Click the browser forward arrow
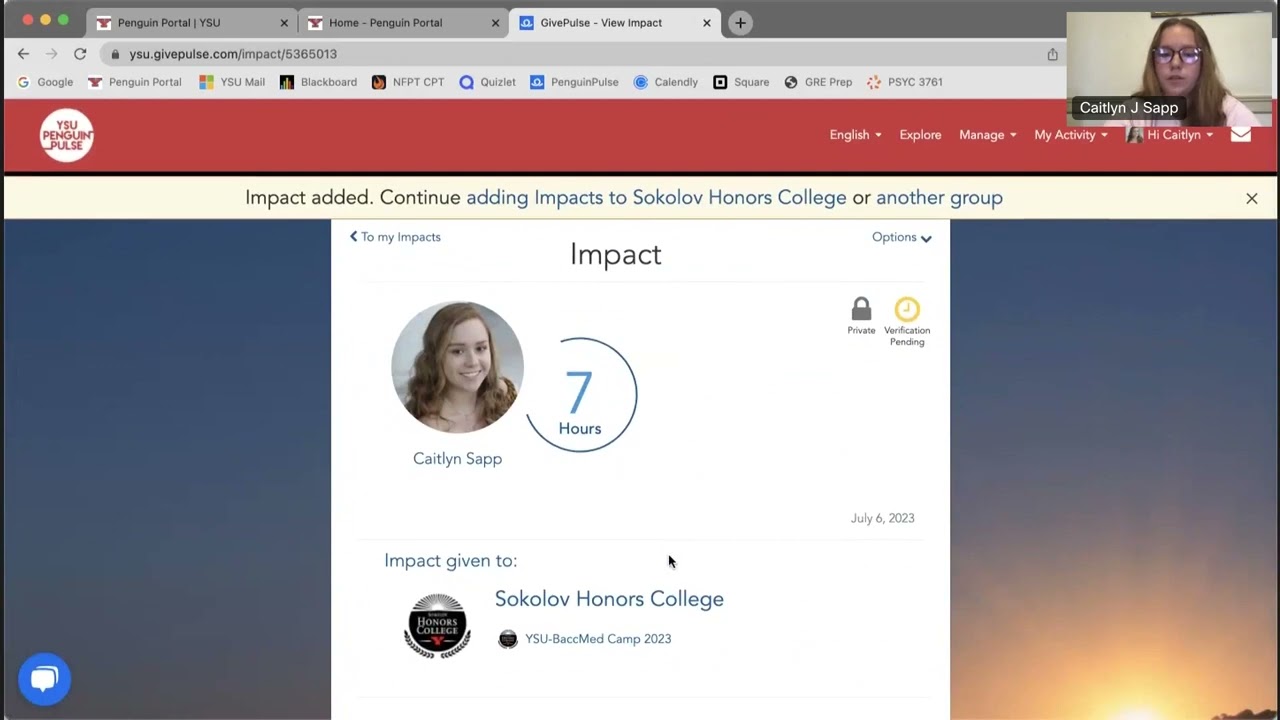This screenshot has width=1280, height=720. click(x=52, y=54)
